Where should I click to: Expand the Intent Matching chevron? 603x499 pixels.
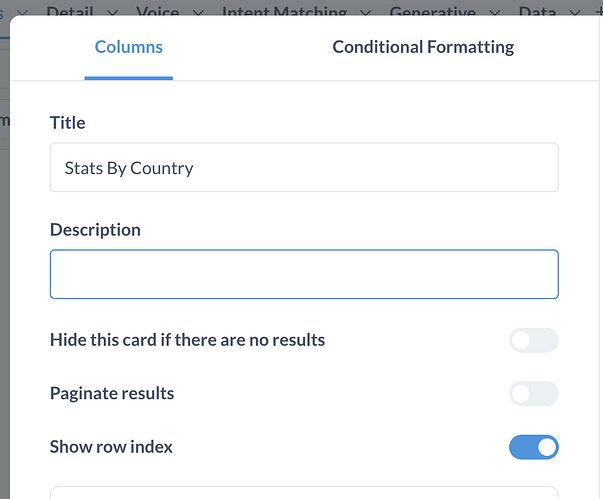[365, 12]
